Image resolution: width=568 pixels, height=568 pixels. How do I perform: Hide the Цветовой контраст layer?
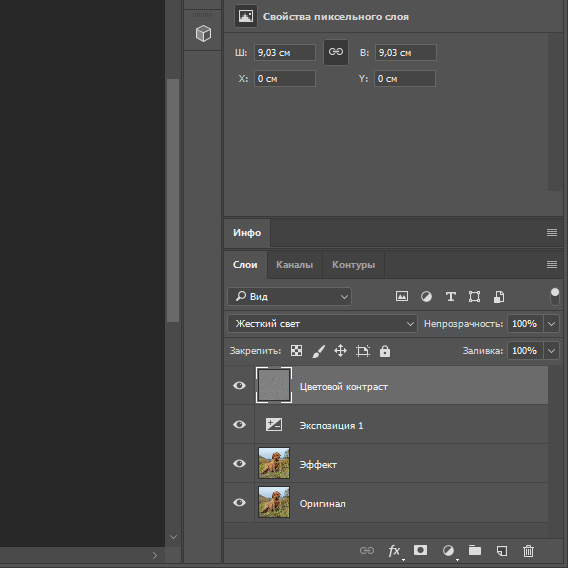pyautogui.click(x=239, y=385)
